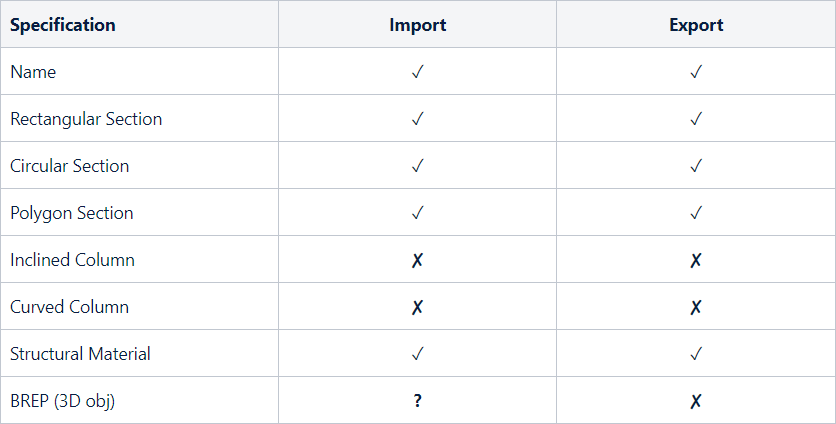Click the Specification column header
This screenshot has width=836, height=424.
pyautogui.click(x=63, y=25)
